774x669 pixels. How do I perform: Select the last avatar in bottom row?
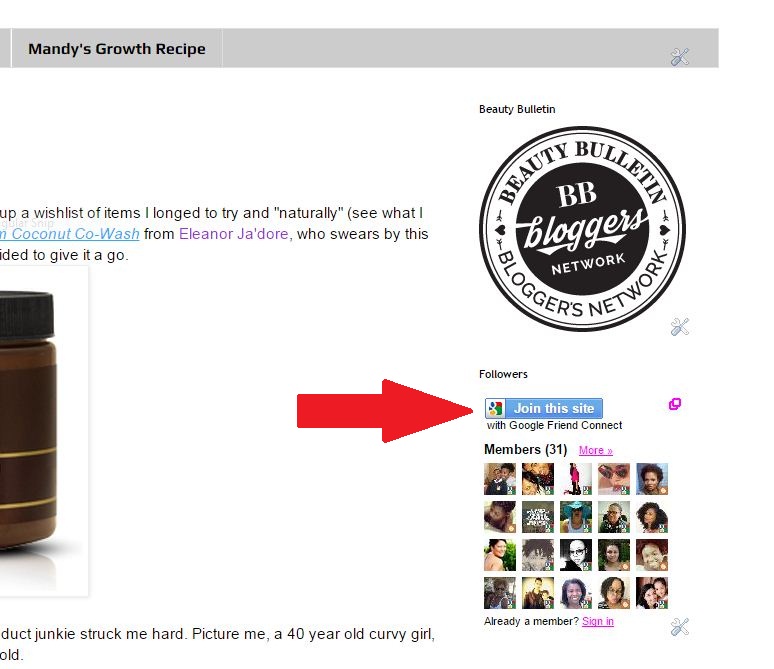click(x=652, y=593)
